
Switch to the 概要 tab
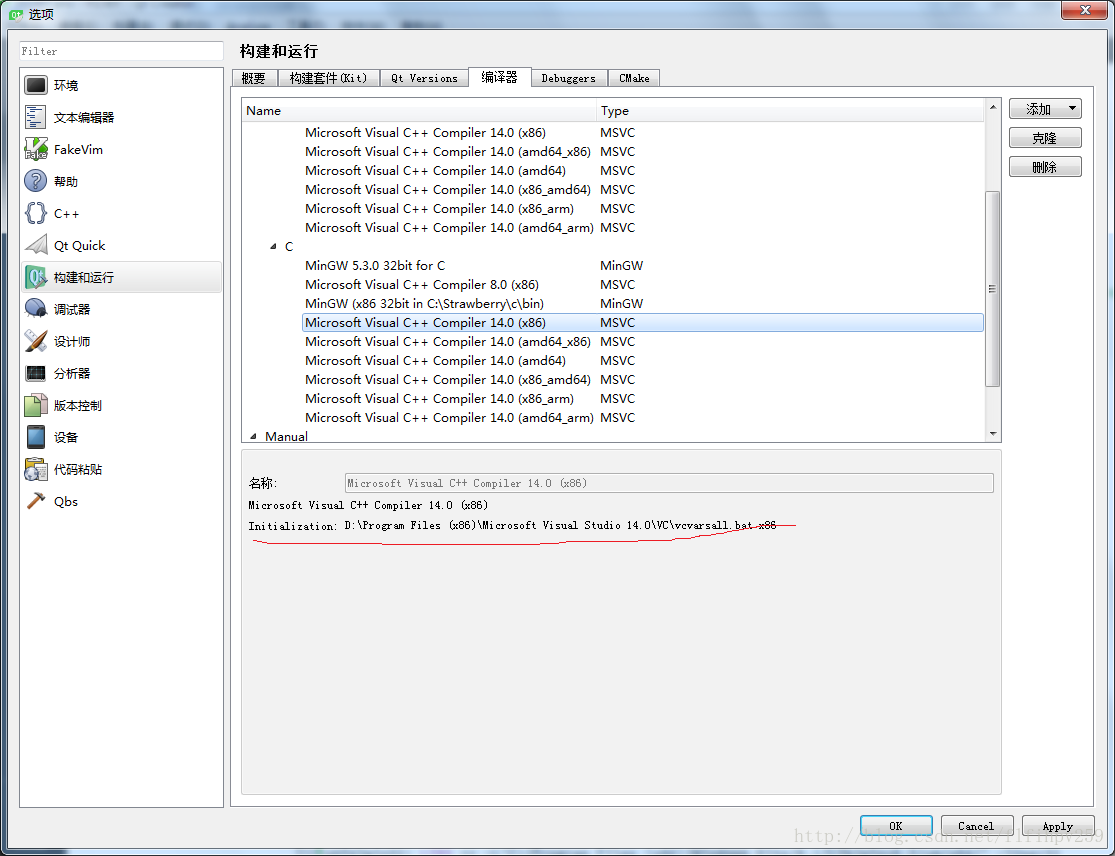point(254,78)
